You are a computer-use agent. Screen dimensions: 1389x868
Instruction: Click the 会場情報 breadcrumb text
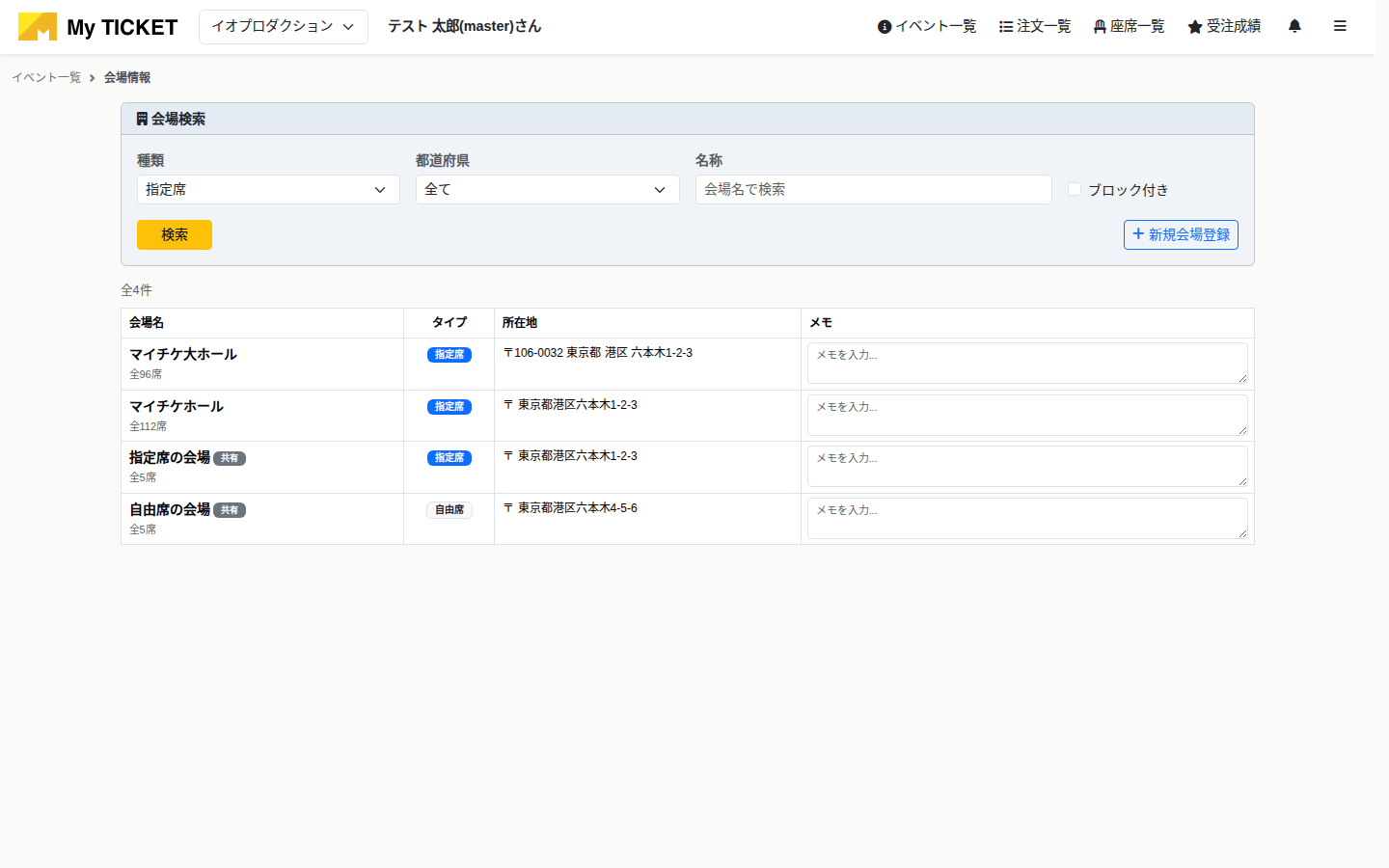[x=127, y=77]
